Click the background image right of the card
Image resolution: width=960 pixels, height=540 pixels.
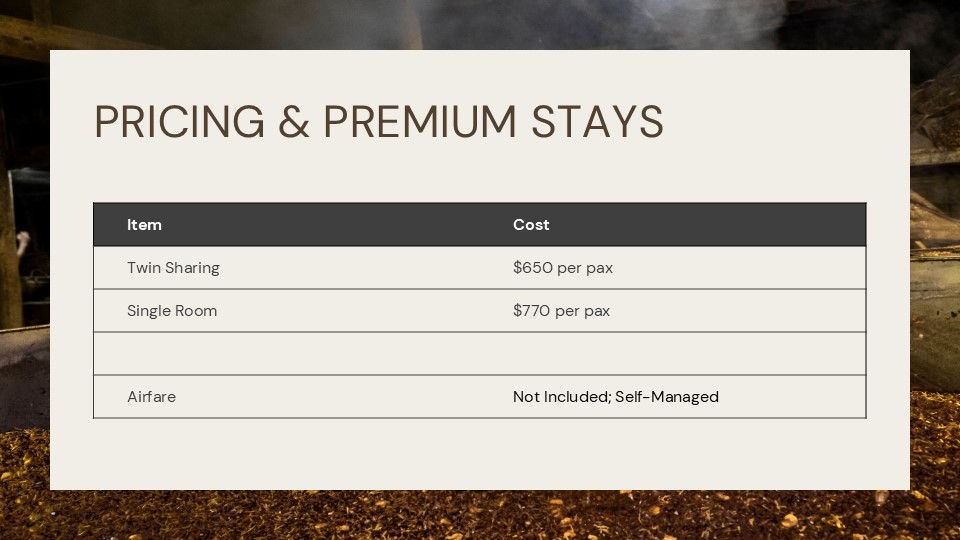point(936,270)
